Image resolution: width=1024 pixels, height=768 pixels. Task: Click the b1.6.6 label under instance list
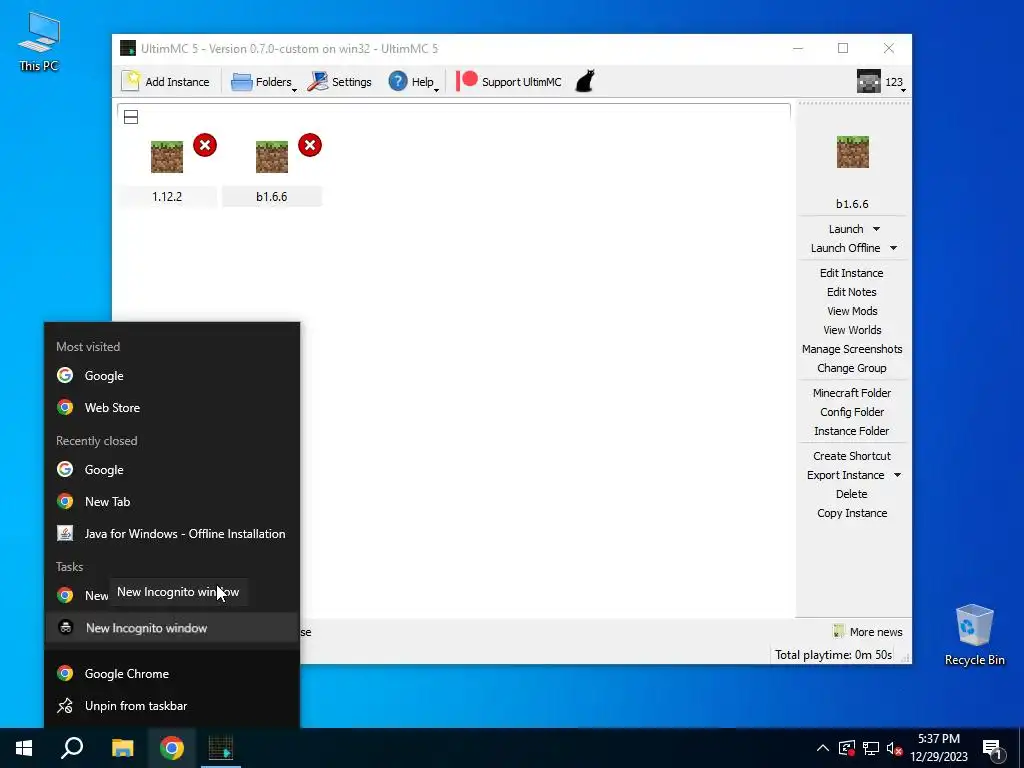(x=272, y=197)
